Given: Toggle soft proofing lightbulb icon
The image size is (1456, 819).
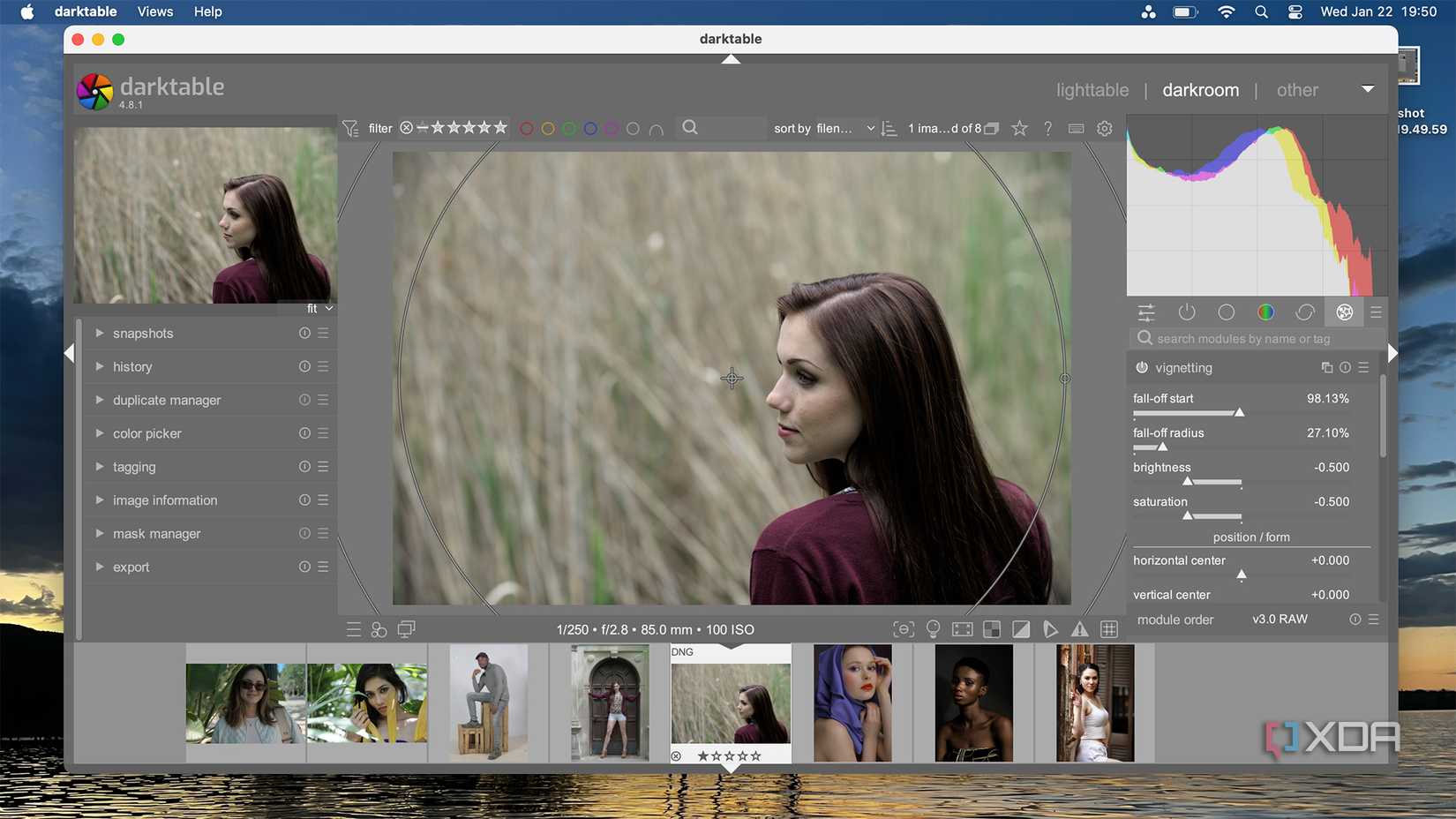Looking at the screenshot, I should coord(933,628).
